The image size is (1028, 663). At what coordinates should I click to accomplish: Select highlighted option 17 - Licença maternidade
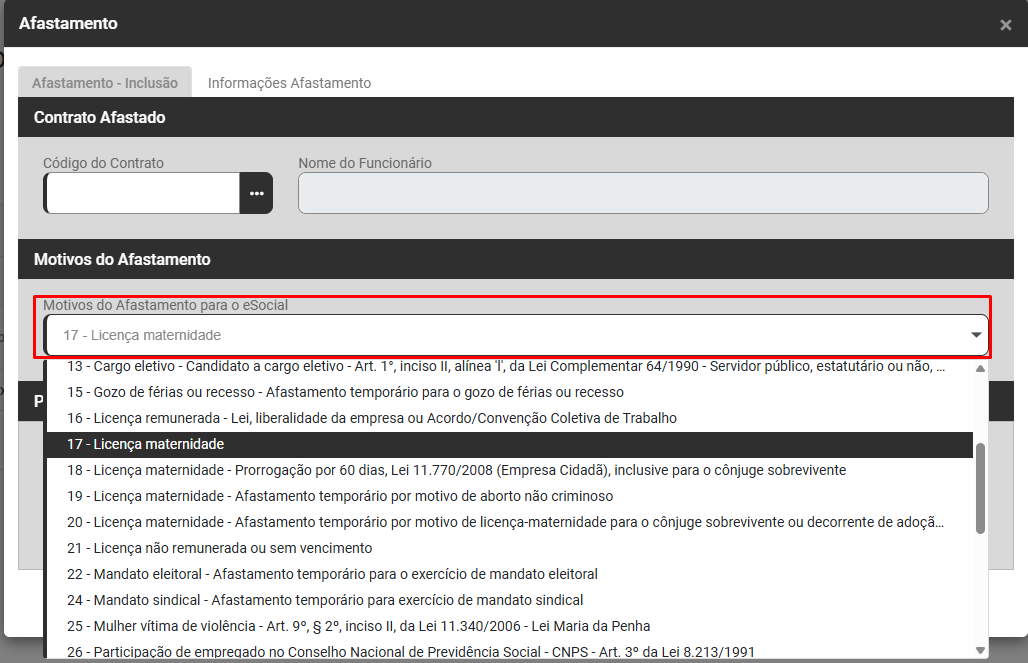[145, 444]
